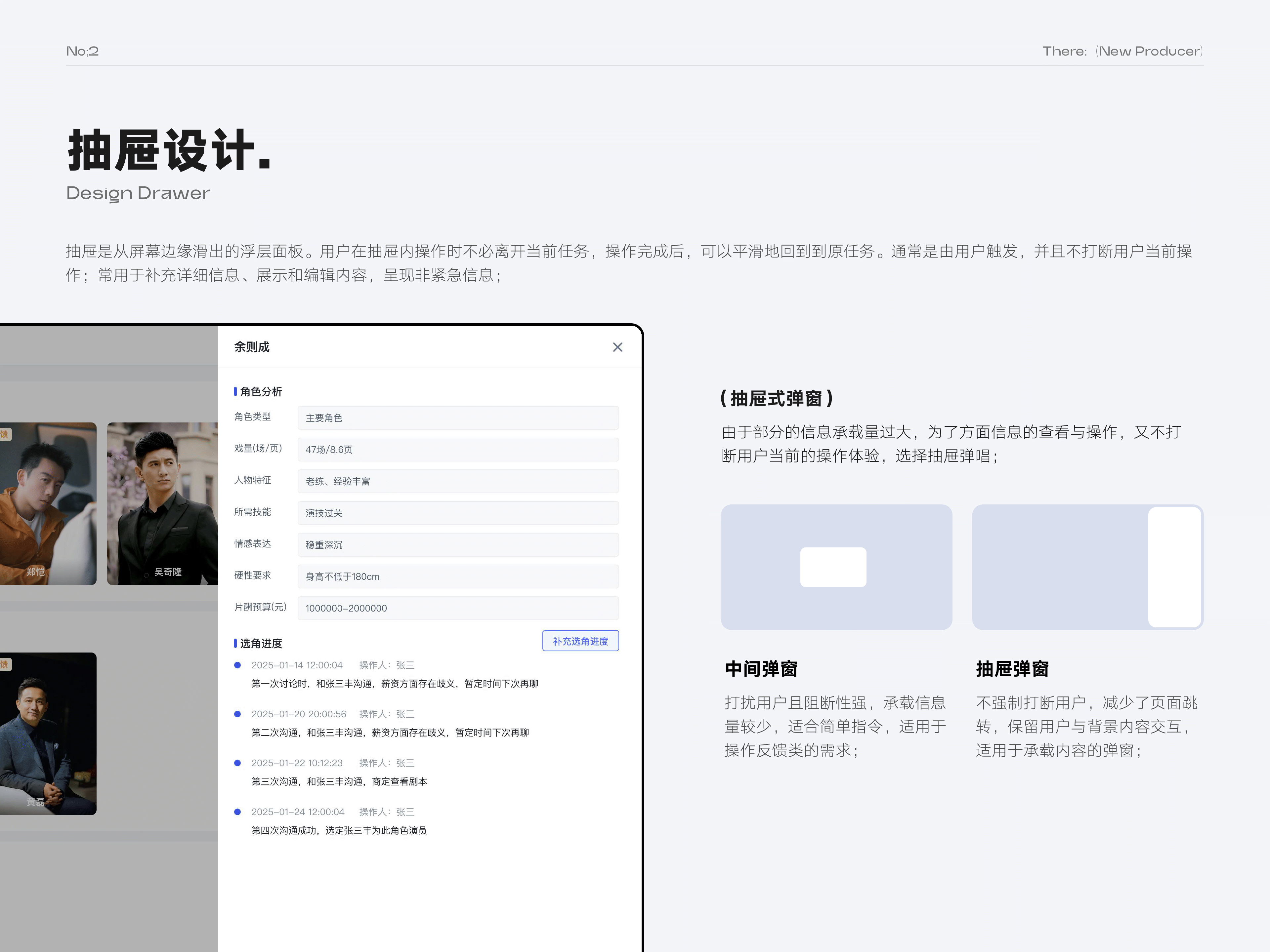Click the No;2 page number label

[83, 51]
